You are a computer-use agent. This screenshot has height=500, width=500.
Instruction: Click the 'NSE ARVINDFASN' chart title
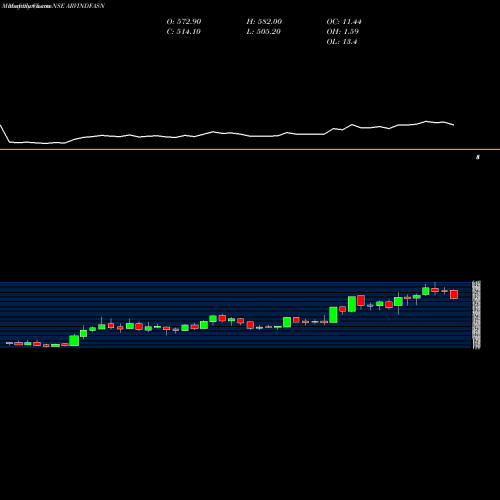pyautogui.click(x=78, y=6)
